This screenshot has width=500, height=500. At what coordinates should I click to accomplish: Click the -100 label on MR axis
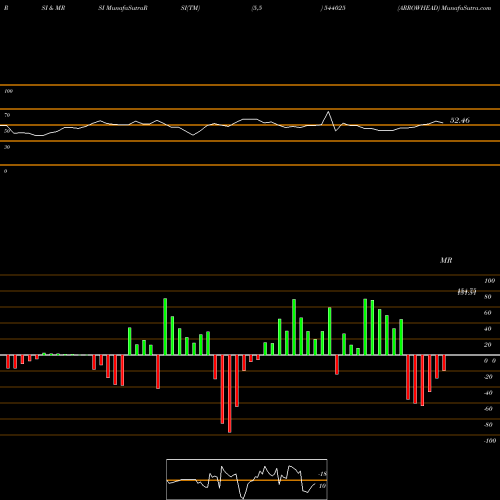(x=490, y=441)
